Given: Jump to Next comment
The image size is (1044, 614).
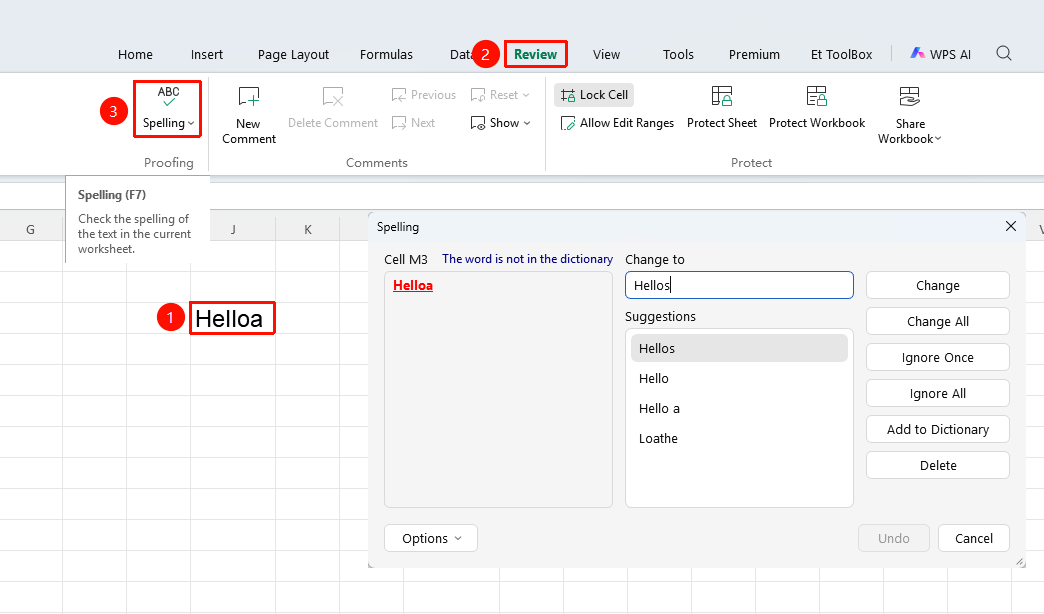Looking at the screenshot, I should (x=413, y=123).
